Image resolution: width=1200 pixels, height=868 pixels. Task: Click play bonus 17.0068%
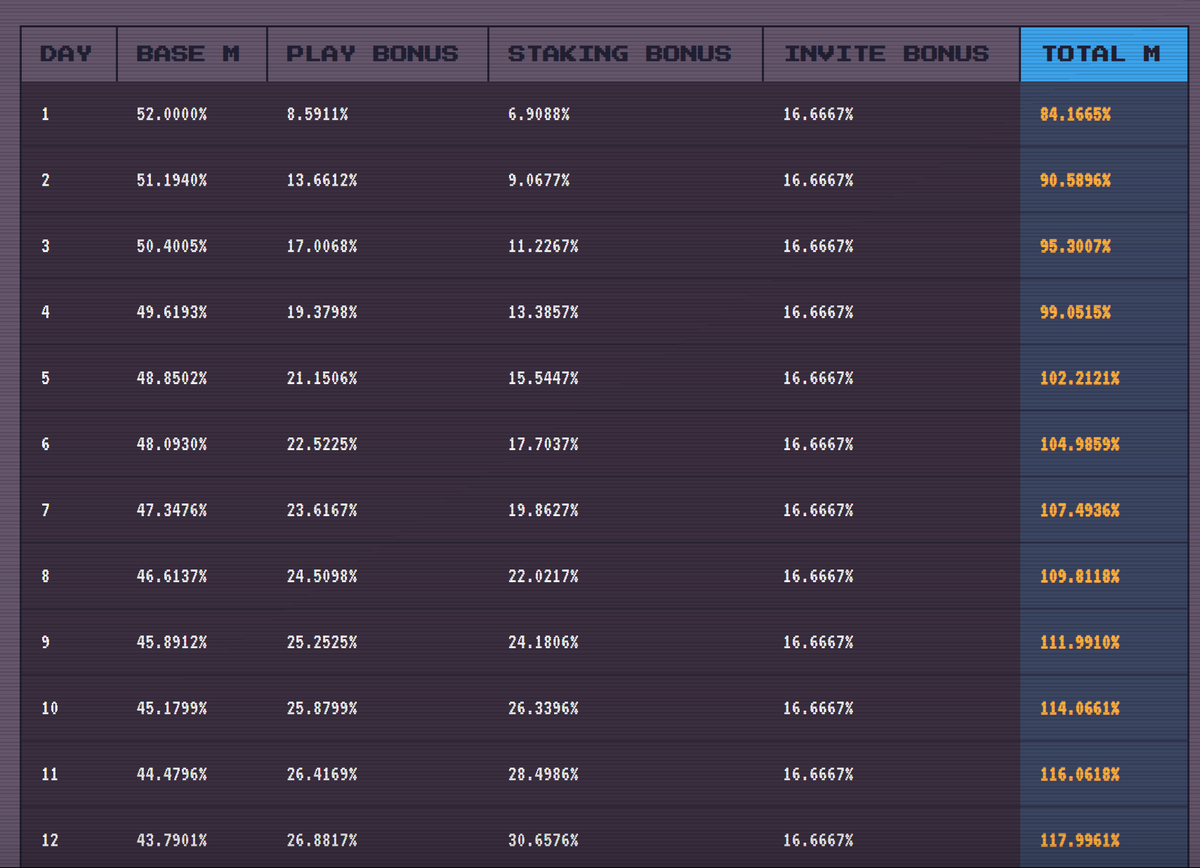point(322,247)
